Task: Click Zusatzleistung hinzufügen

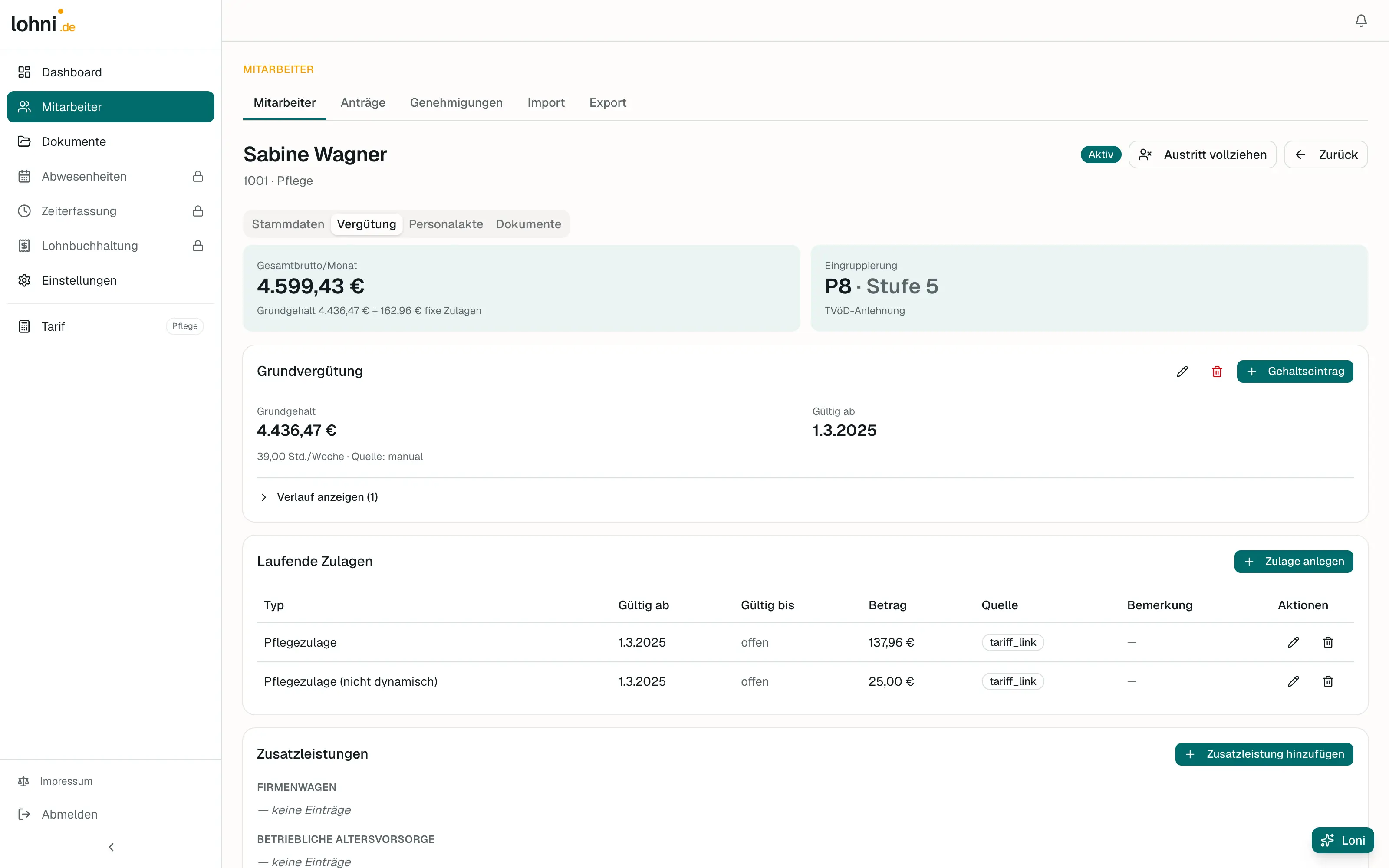Action: [x=1264, y=754]
